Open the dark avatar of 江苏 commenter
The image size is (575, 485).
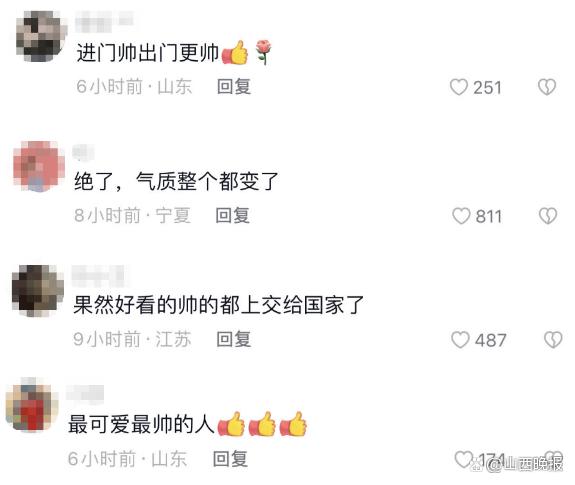click(x=38, y=291)
